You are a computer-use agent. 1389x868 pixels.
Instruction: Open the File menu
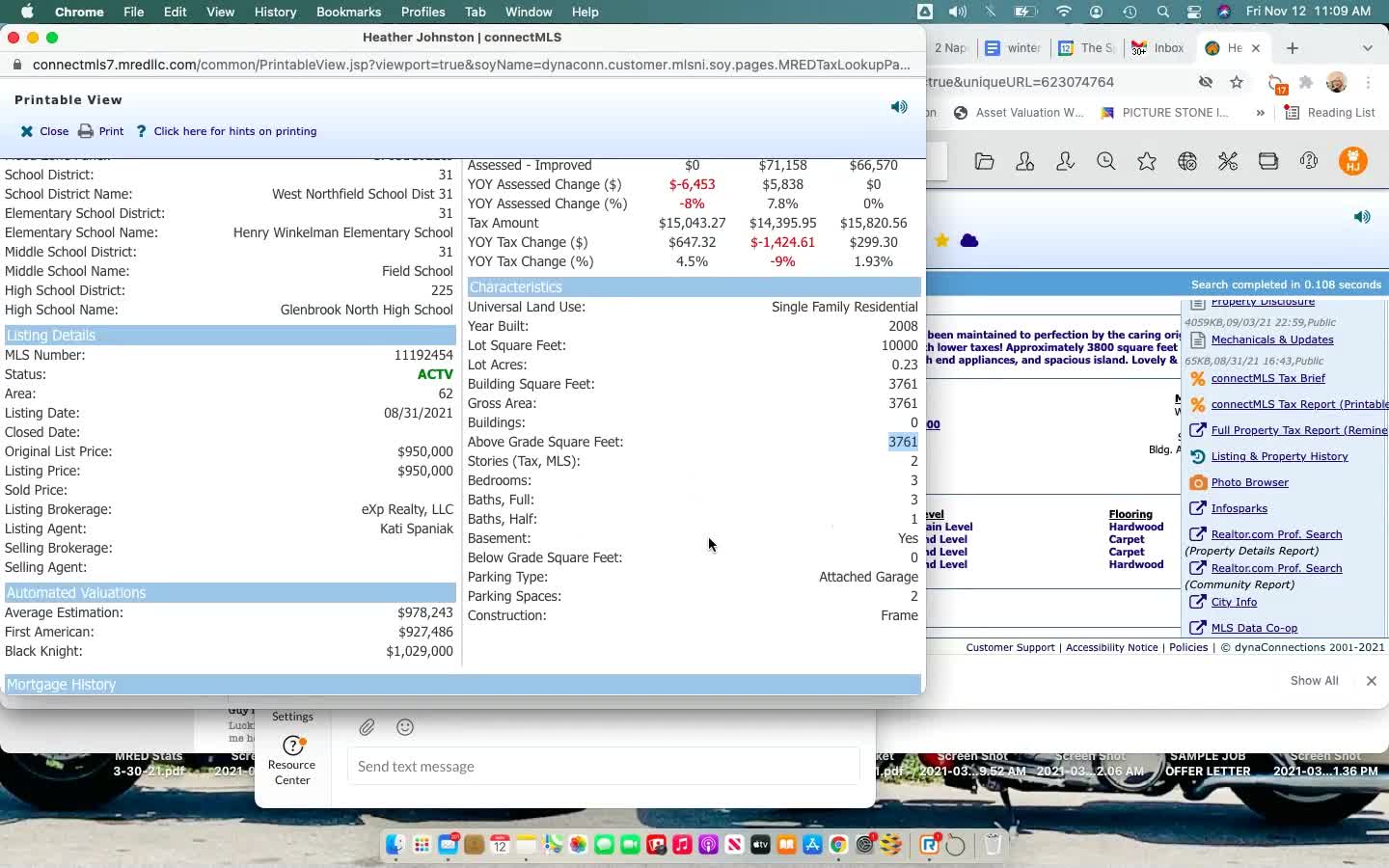[x=133, y=12]
